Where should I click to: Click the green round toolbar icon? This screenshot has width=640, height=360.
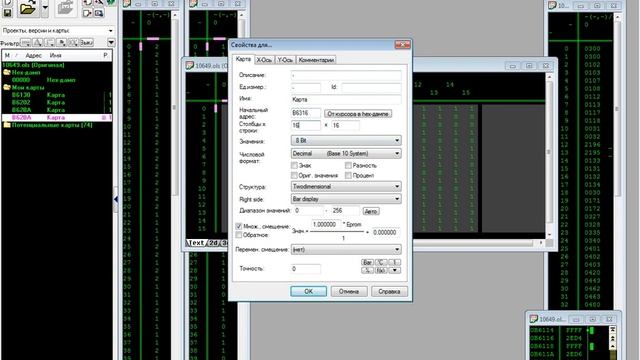pos(111,2)
